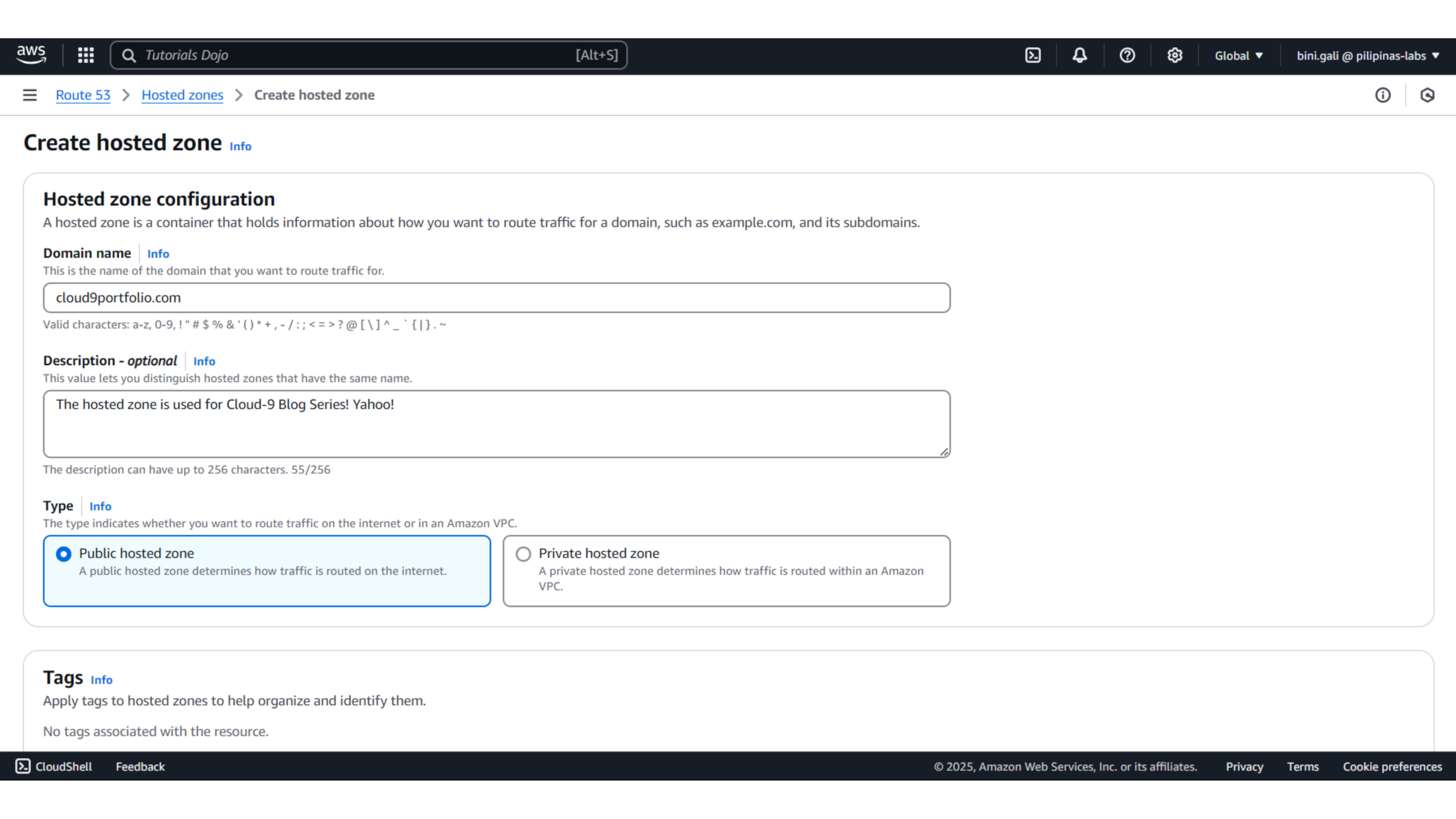This screenshot has height=819, width=1456.
Task: Open the info panel circle icon
Action: [1383, 95]
